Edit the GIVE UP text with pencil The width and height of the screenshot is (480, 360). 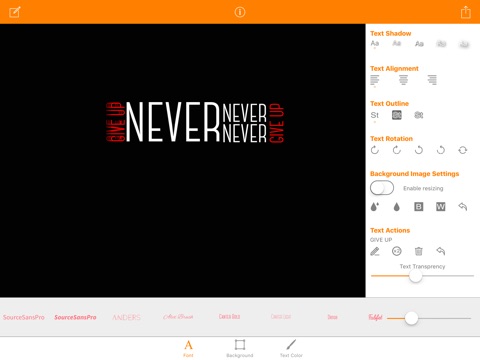(x=375, y=251)
